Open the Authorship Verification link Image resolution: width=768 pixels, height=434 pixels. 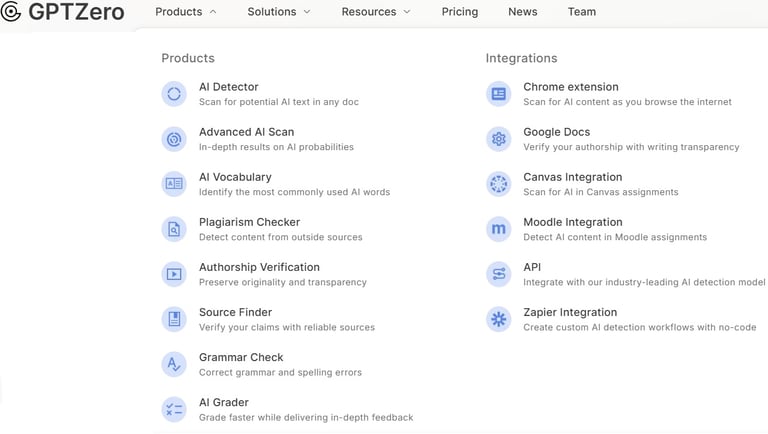(x=259, y=267)
